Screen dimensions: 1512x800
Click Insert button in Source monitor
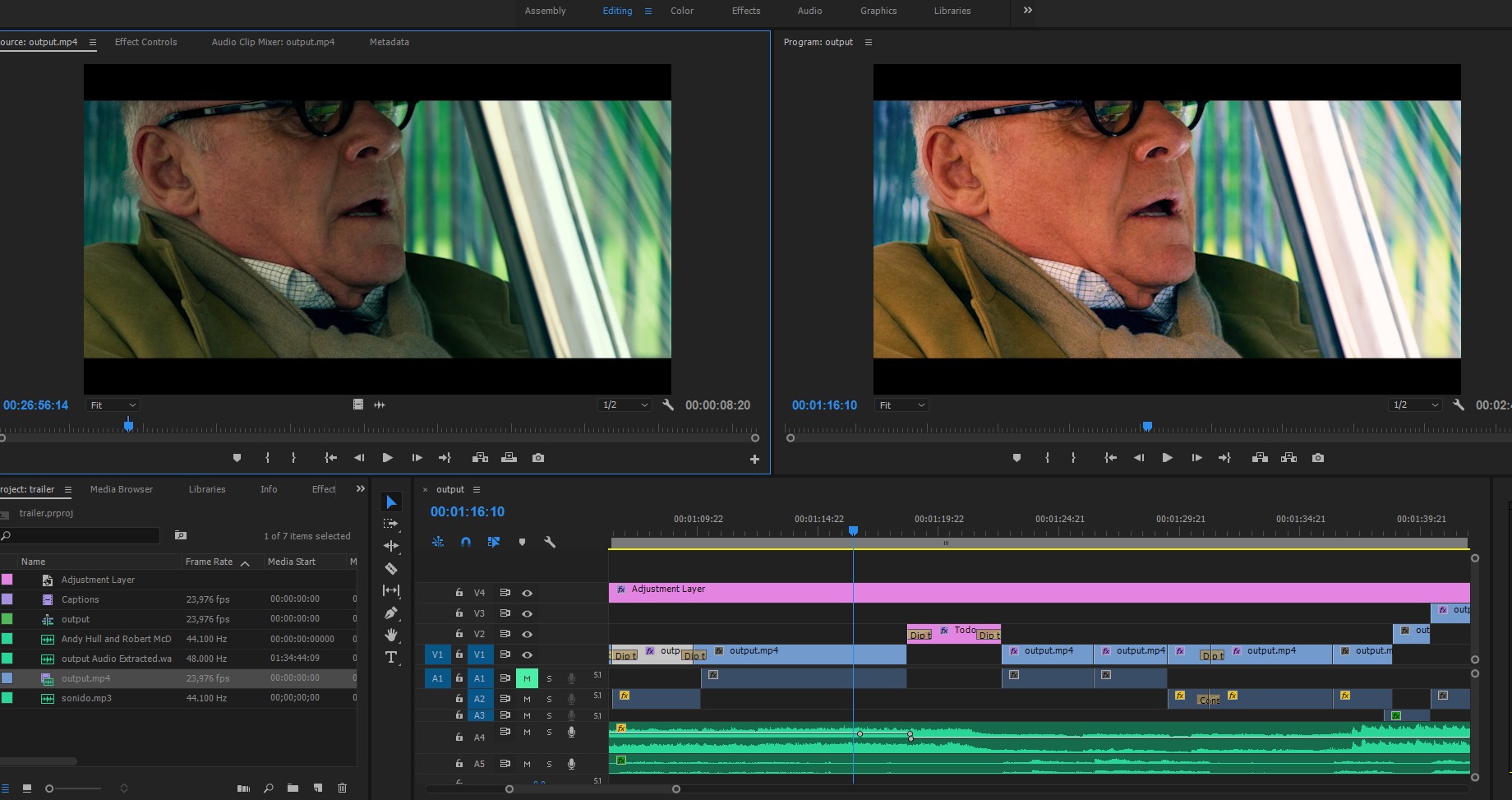(x=481, y=458)
